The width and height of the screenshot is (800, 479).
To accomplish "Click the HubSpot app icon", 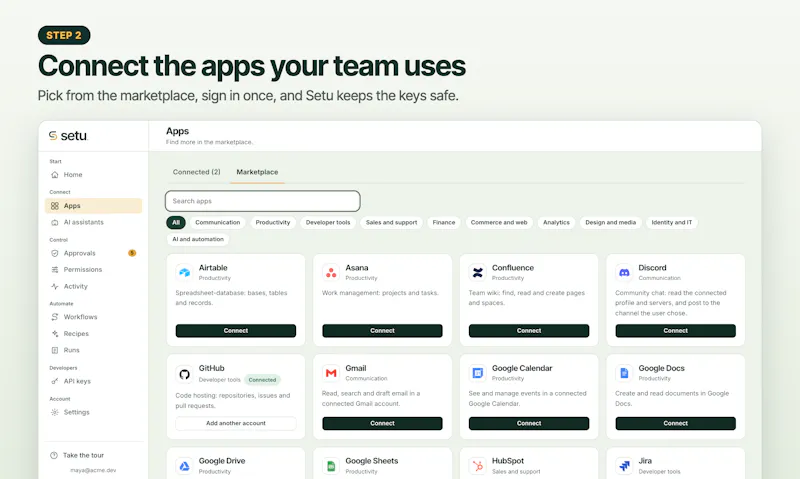I will click(x=478, y=466).
